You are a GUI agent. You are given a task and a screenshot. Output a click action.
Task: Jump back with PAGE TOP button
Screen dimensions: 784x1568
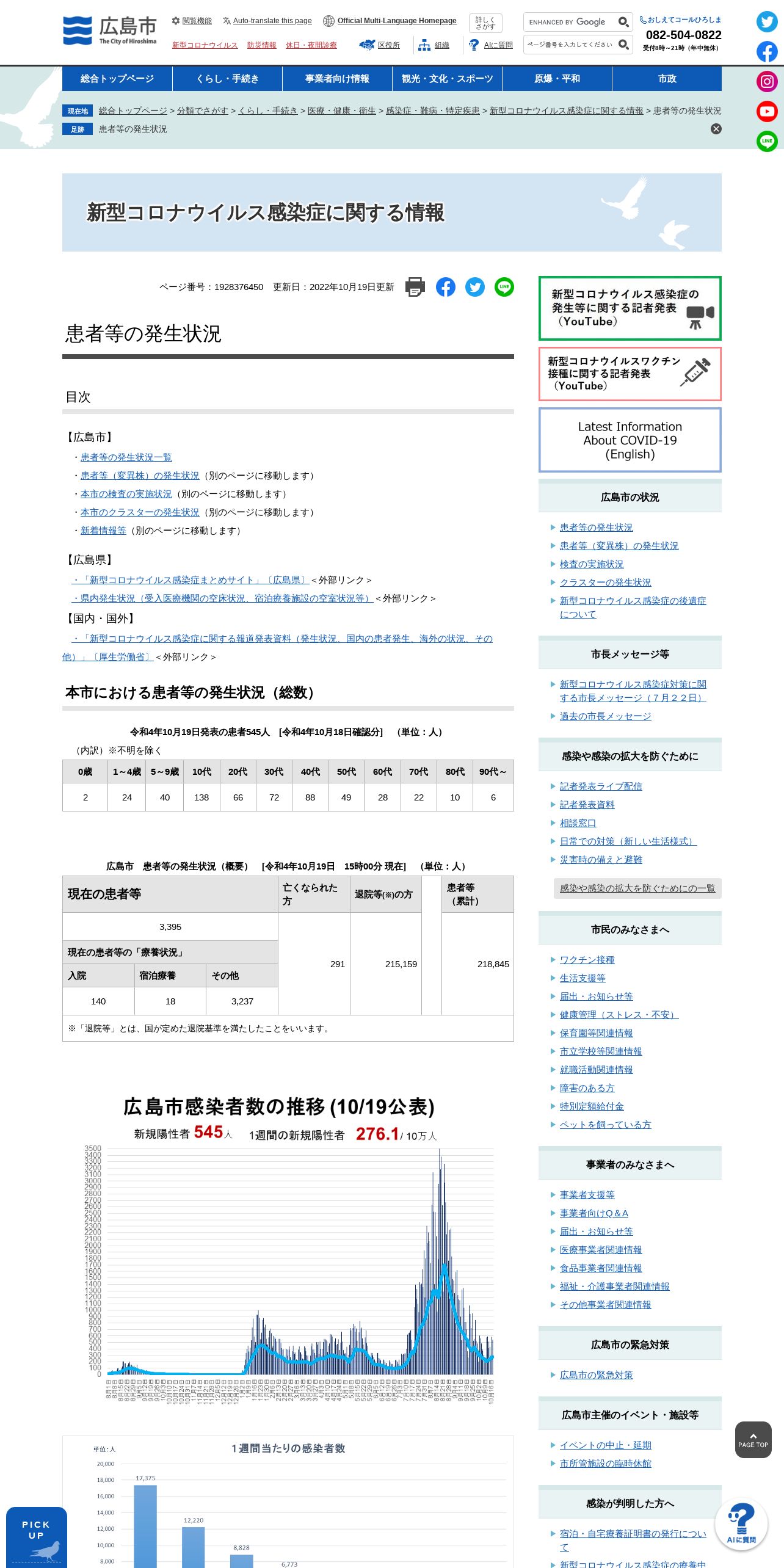[x=753, y=1440]
